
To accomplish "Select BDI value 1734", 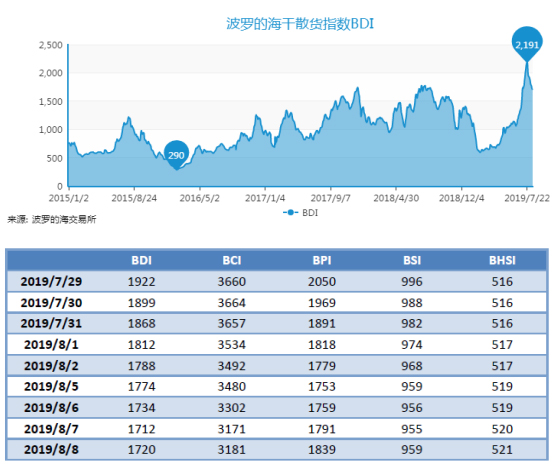I will point(141,408).
